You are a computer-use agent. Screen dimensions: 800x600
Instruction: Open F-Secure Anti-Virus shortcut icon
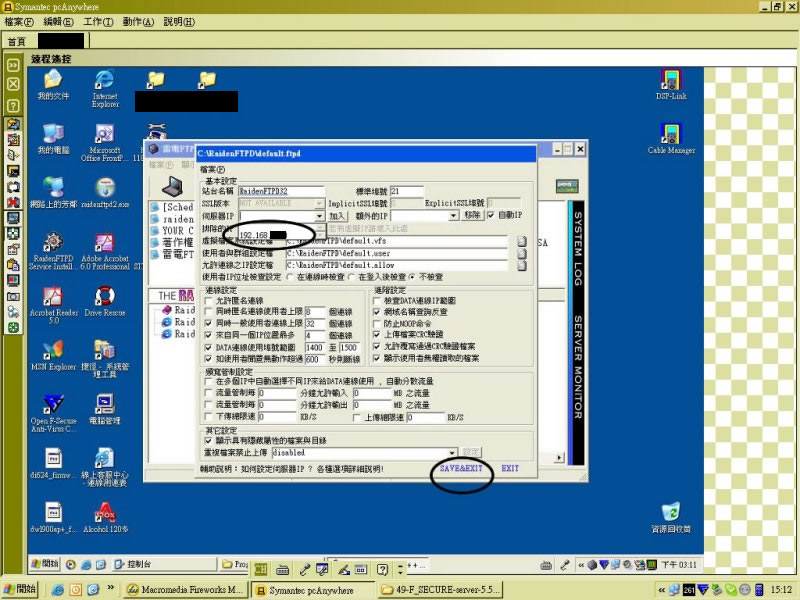(53, 413)
